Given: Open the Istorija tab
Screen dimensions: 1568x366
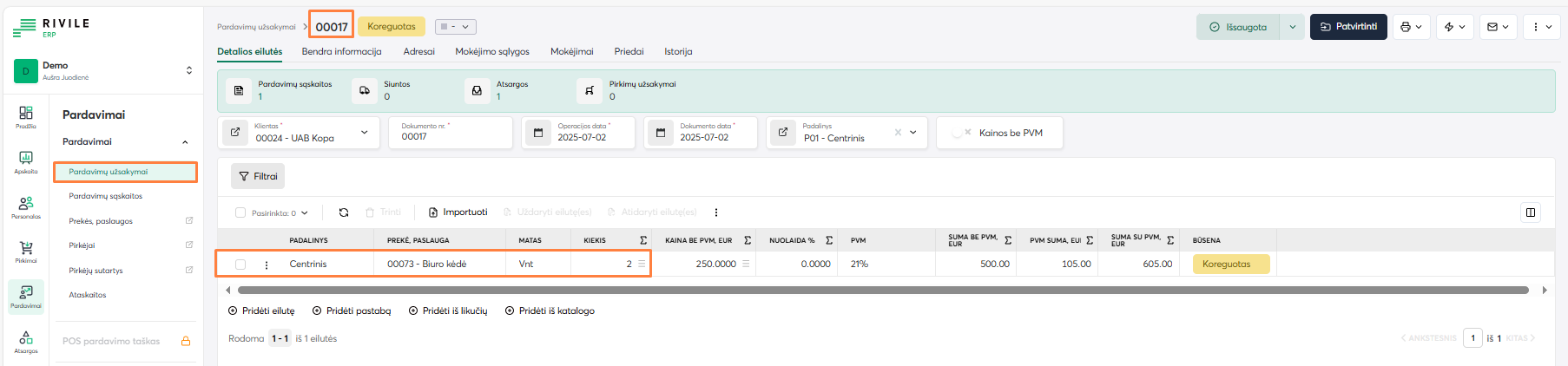Looking at the screenshot, I should click(x=678, y=52).
